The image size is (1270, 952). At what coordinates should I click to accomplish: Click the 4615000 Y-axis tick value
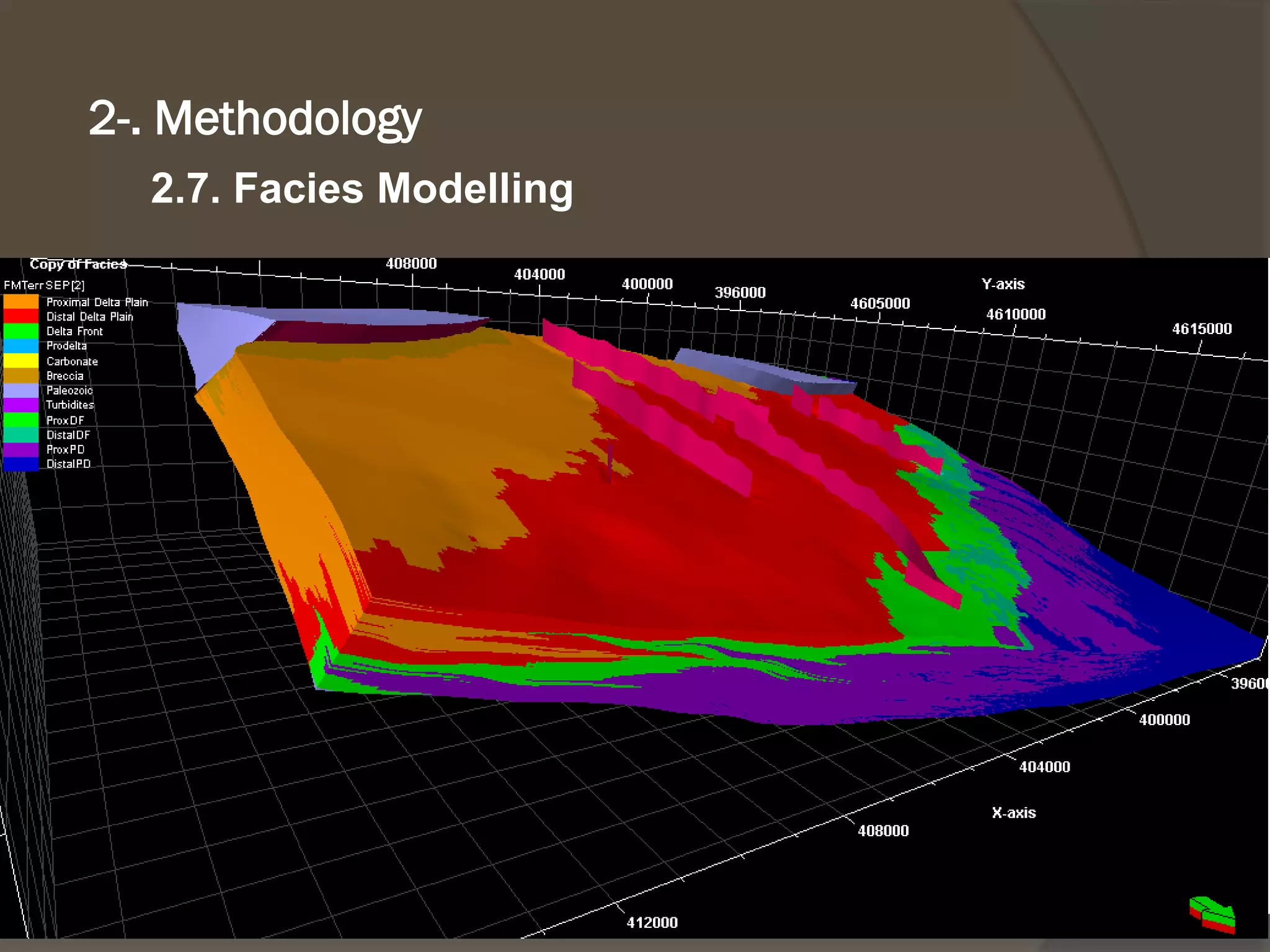pyautogui.click(x=1202, y=329)
